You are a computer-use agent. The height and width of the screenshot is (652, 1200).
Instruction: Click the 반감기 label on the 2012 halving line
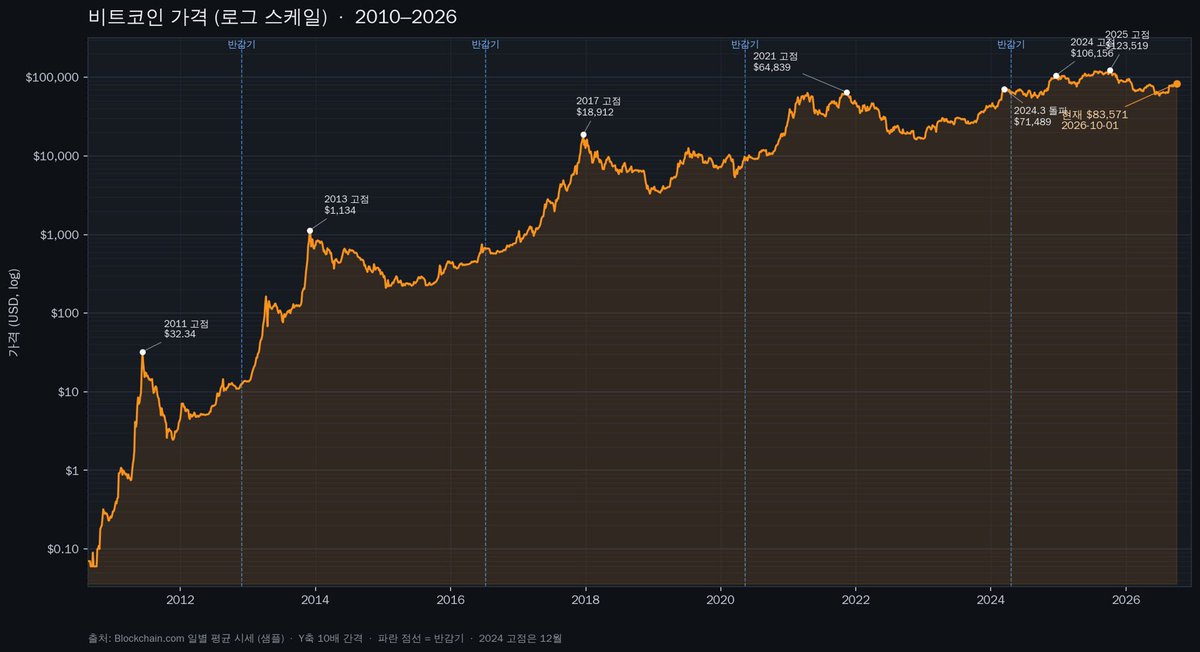tap(241, 44)
